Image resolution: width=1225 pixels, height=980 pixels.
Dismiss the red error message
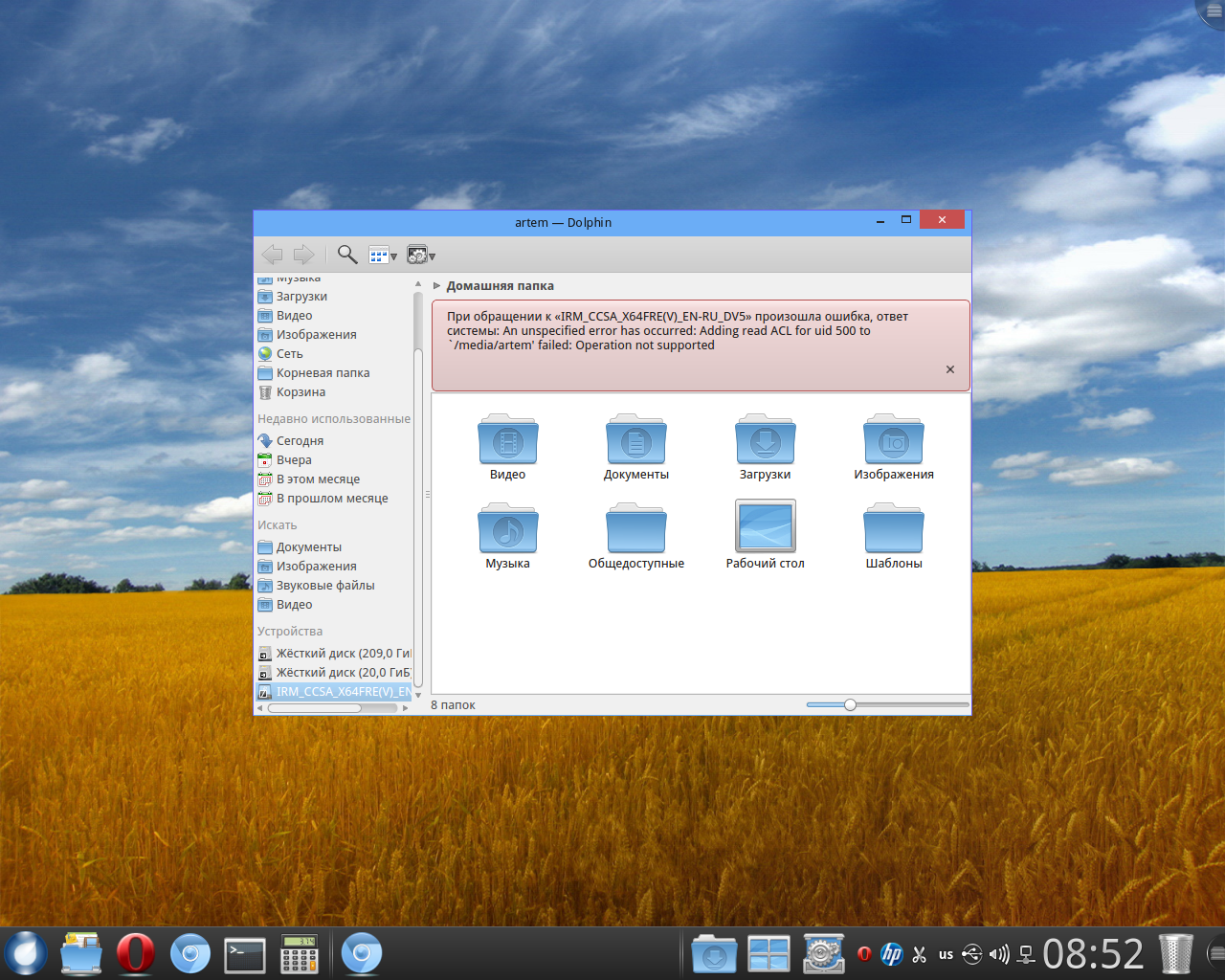(x=949, y=369)
